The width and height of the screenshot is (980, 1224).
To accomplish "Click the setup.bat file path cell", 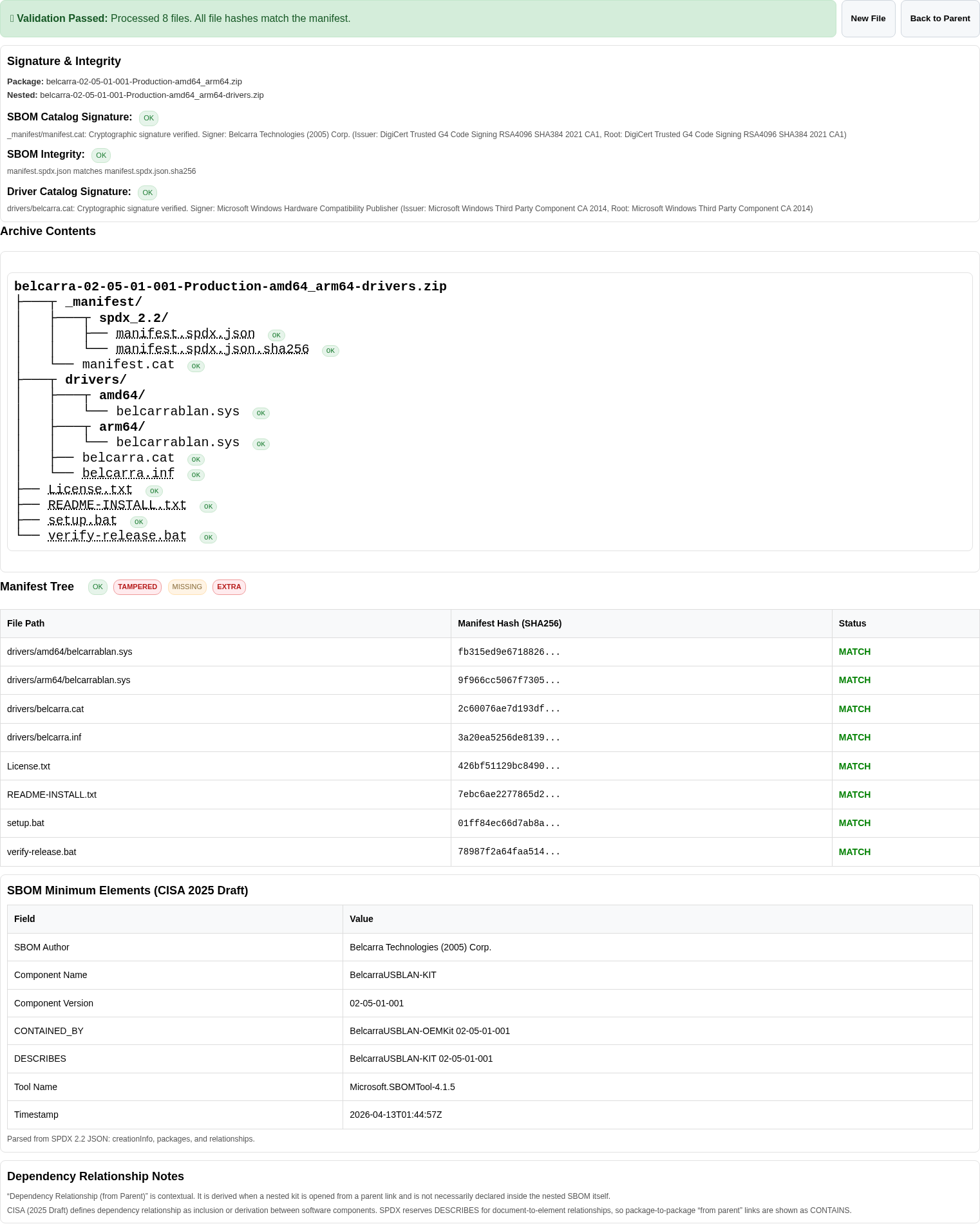I will (225, 823).
